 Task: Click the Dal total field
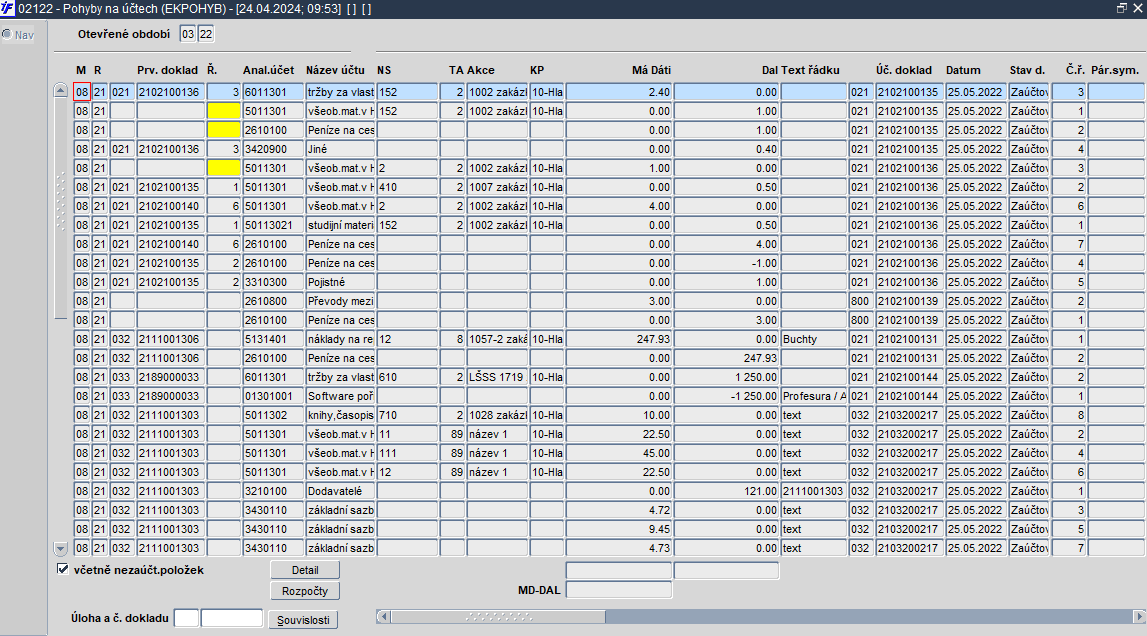point(726,571)
